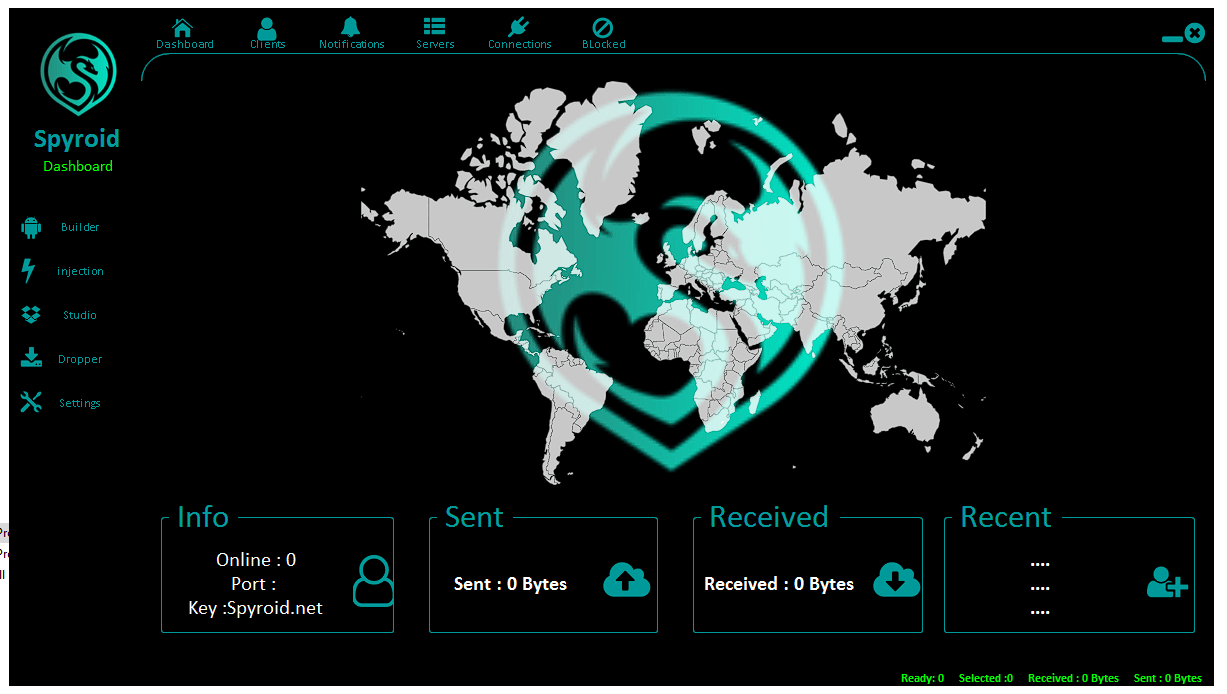Click status bar 'Received : 0 Bytes'

[1074, 678]
